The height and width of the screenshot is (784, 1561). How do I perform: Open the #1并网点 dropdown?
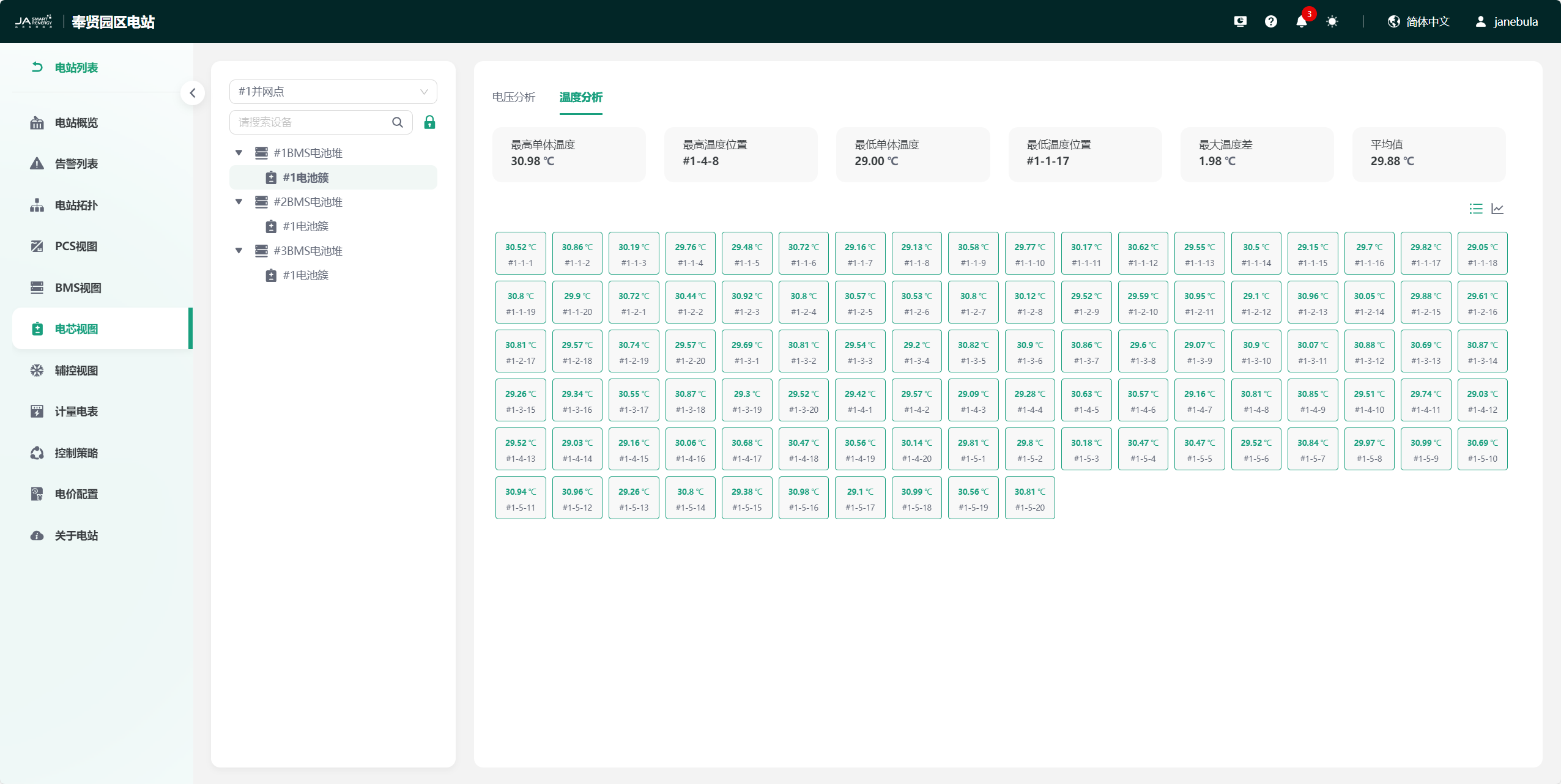(x=333, y=92)
